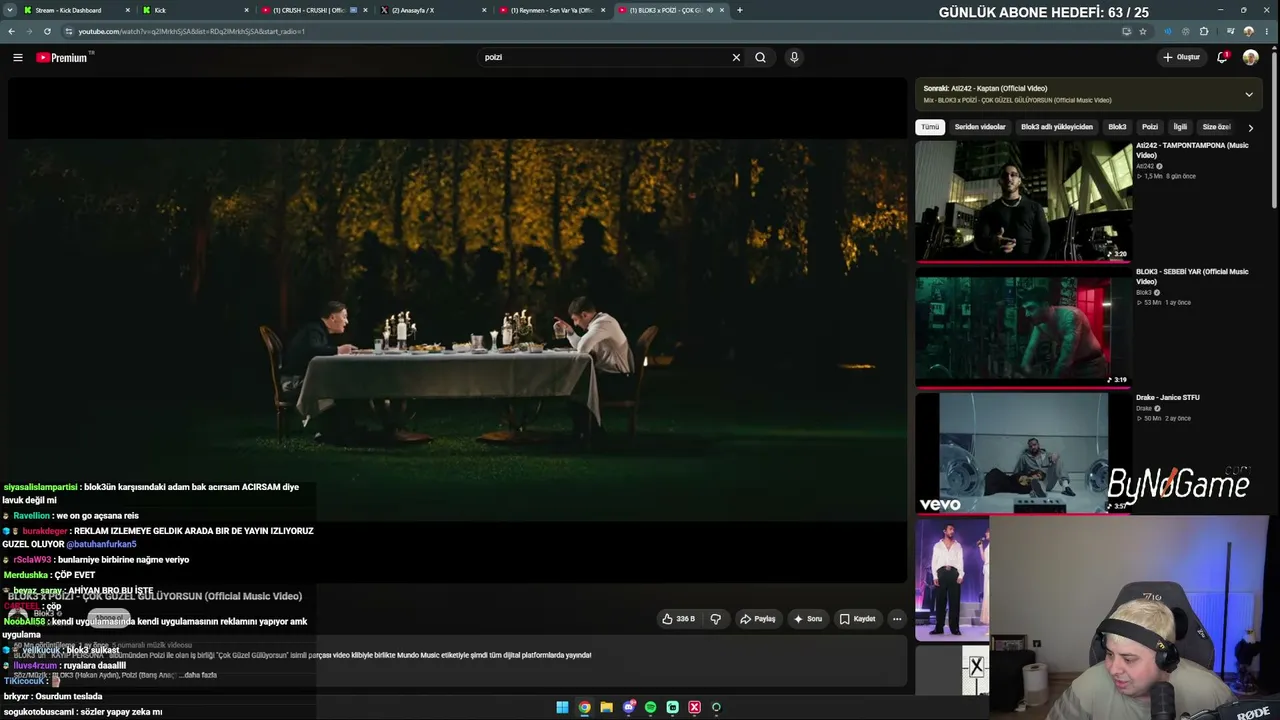The image size is (1280, 720).
Task: Open the red X app on taskbar
Action: [x=694, y=708]
